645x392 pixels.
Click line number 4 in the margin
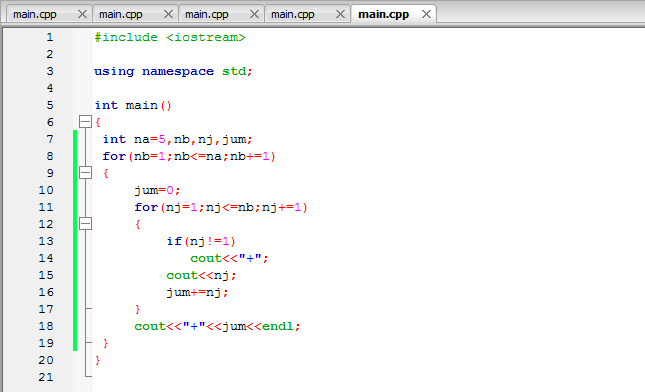50,88
